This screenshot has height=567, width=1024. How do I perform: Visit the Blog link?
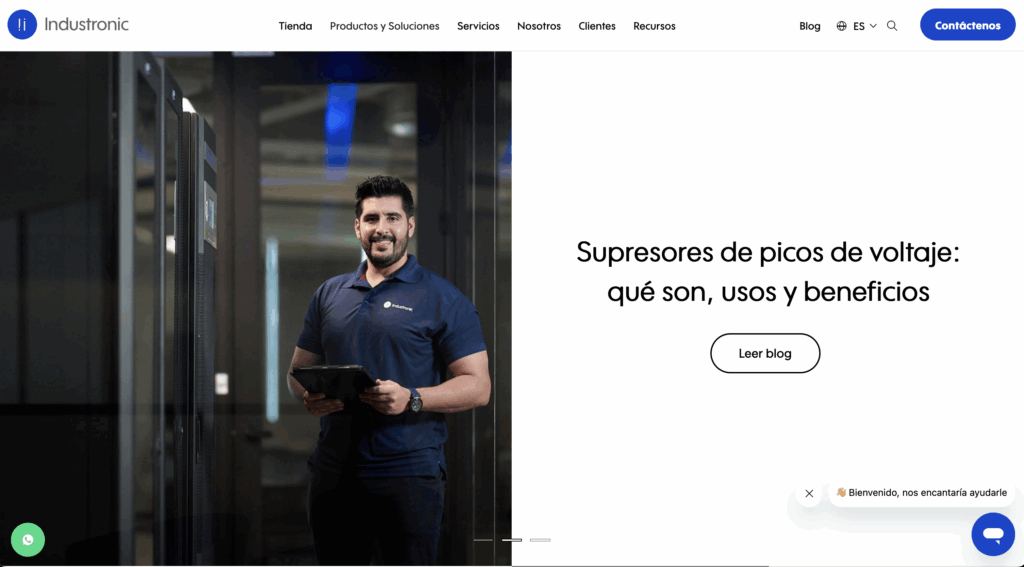pos(810,26)
